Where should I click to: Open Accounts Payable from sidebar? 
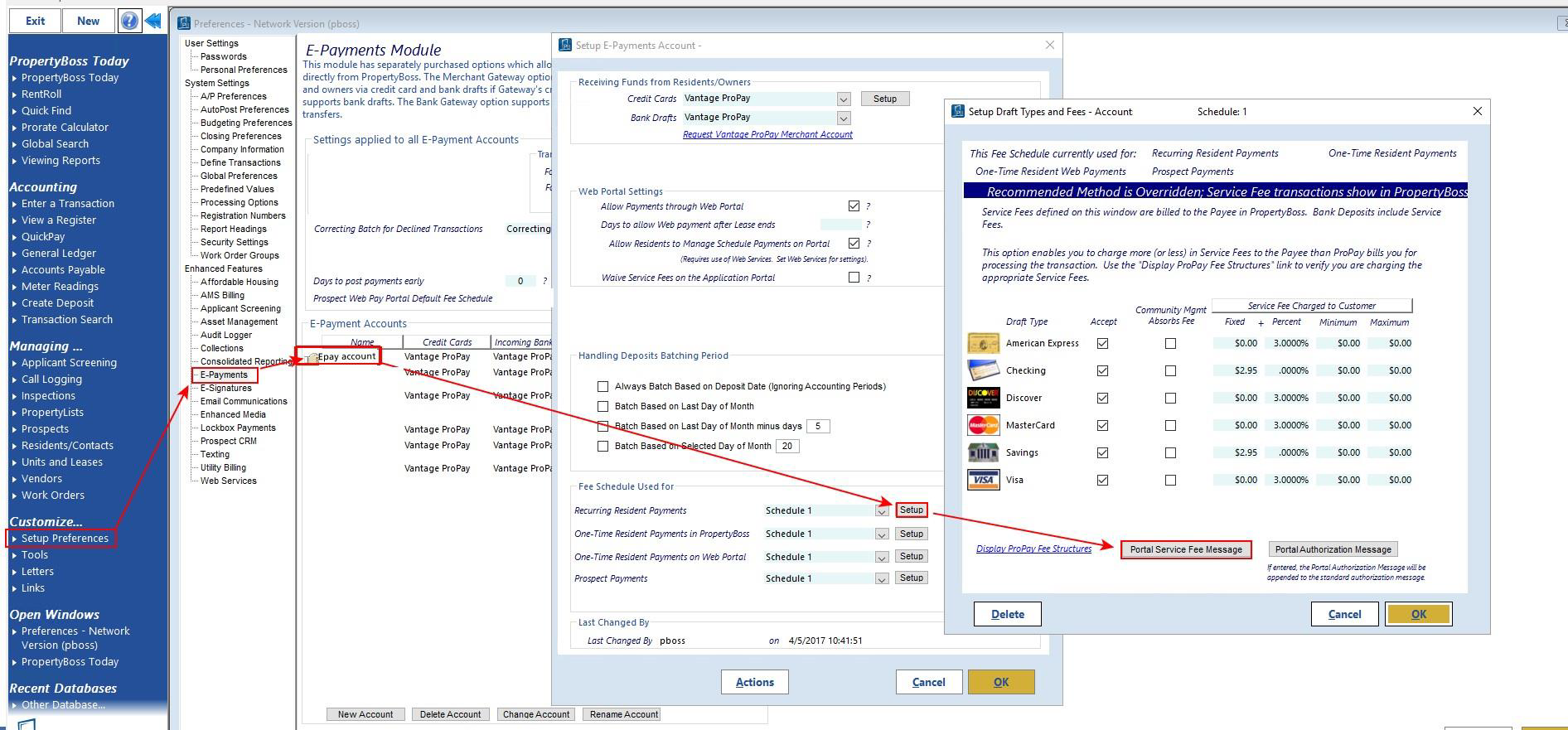[63, 269]
